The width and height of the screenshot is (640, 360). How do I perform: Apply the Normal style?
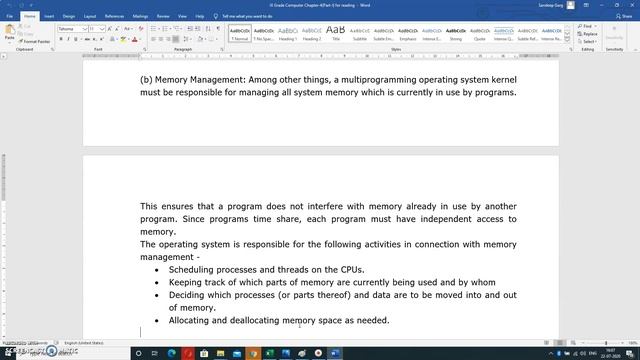(x=240, y=33)
